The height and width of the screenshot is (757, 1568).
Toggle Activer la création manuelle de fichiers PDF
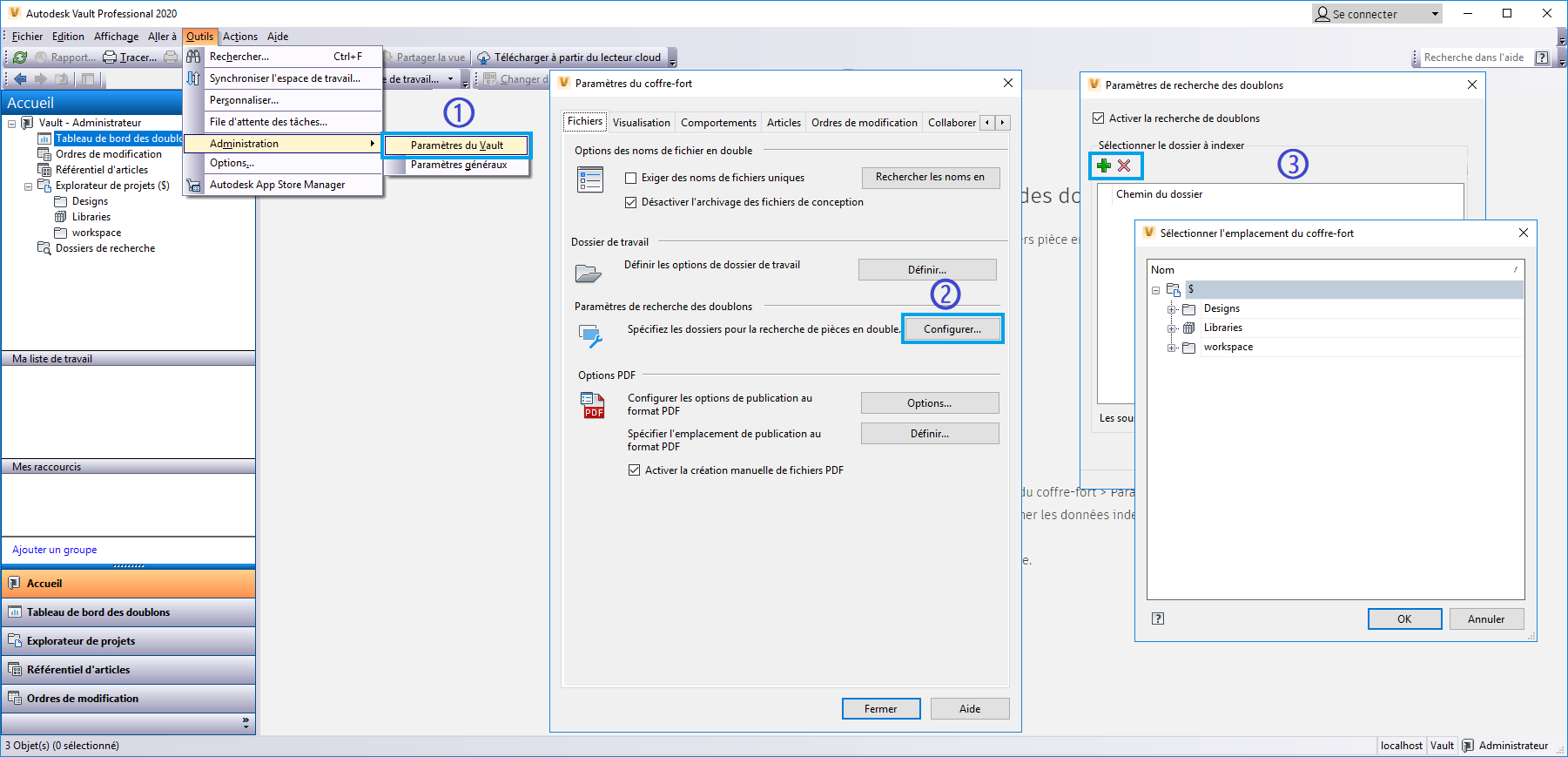point(635,470)
